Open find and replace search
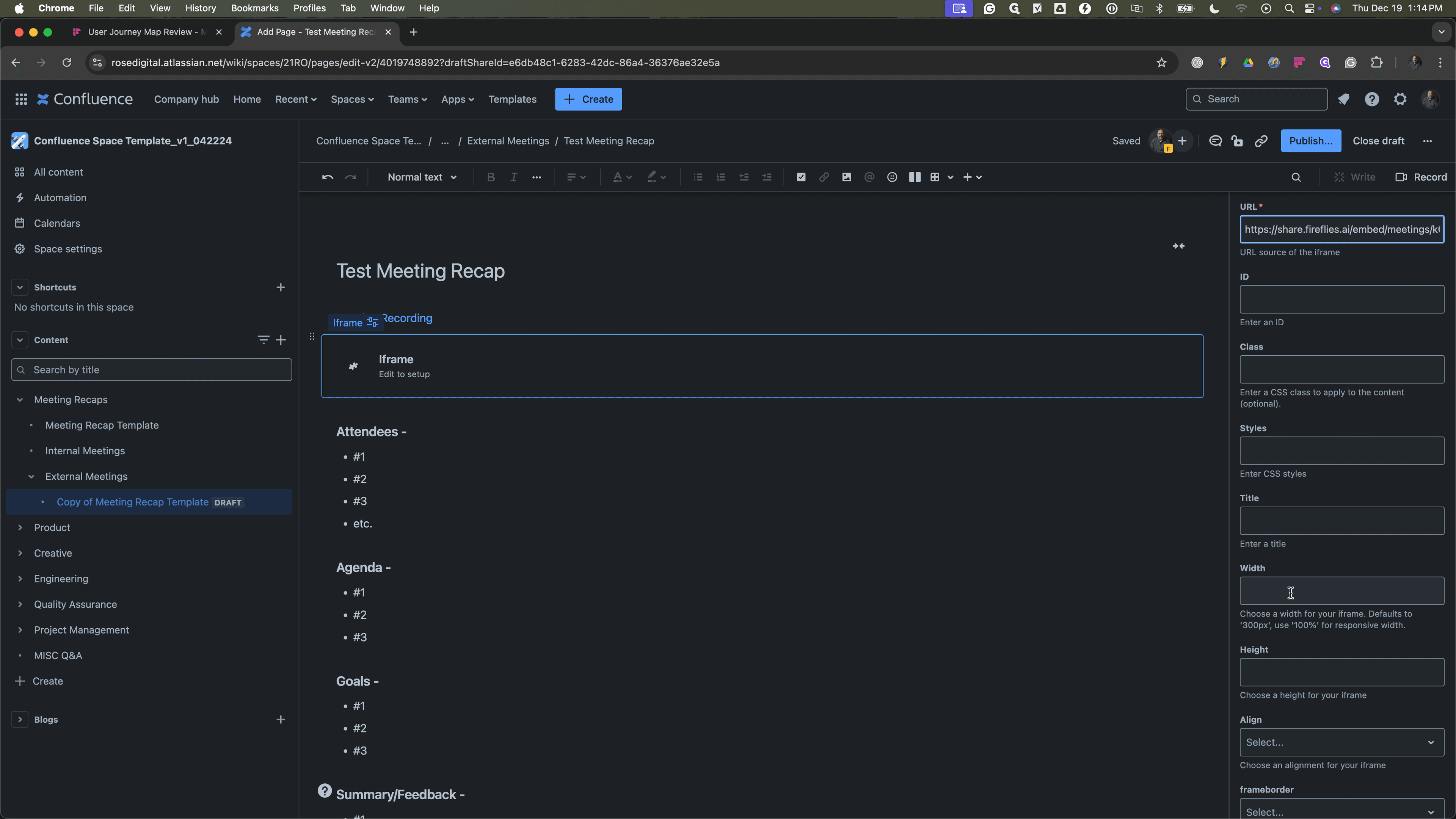Viewport: 1456px width, 819px height. pyautogui.click(x=1296, y=177)
